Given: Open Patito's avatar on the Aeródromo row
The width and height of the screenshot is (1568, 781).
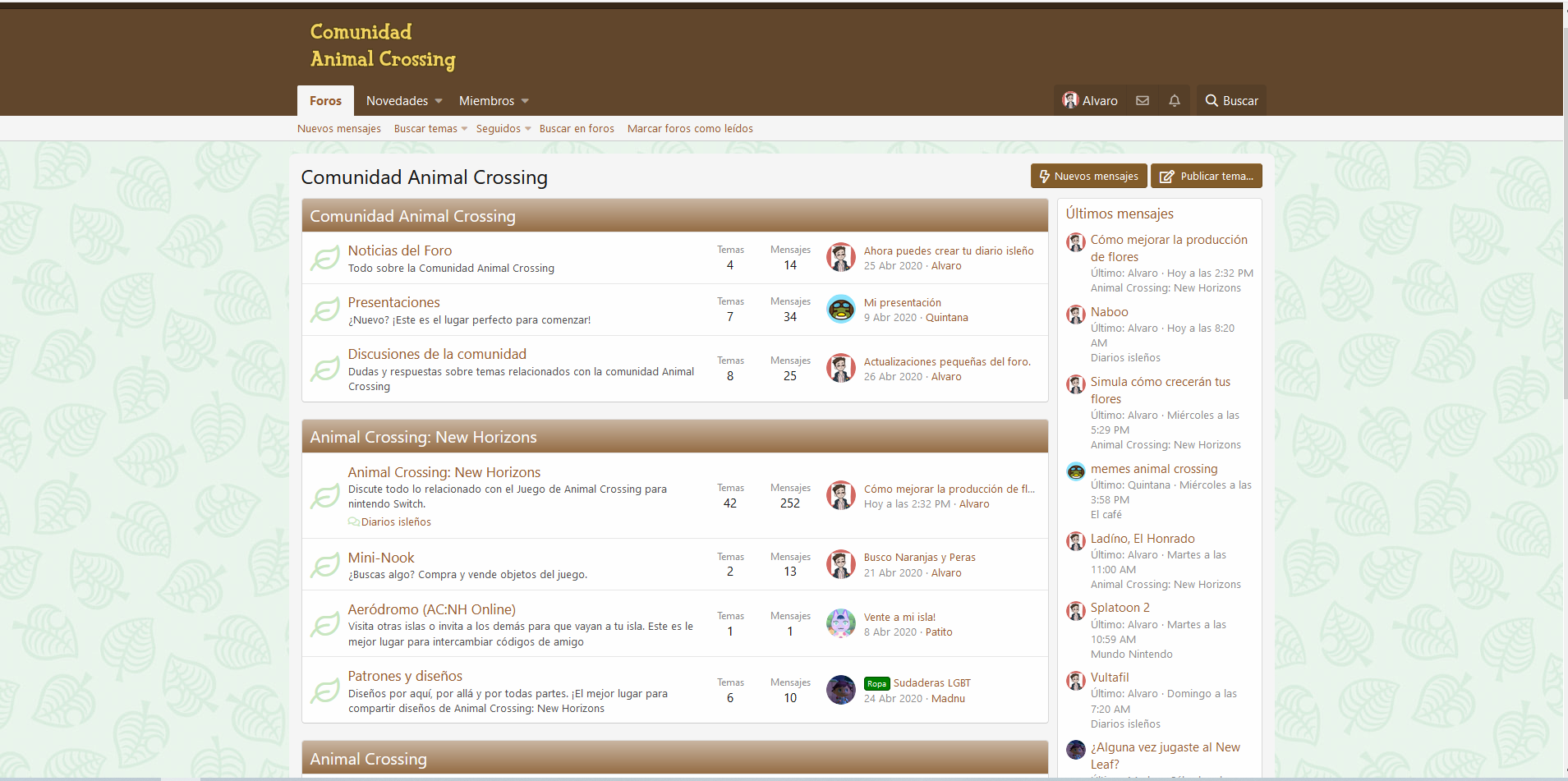Looking at the screenshot, I should tap(840, 623).
